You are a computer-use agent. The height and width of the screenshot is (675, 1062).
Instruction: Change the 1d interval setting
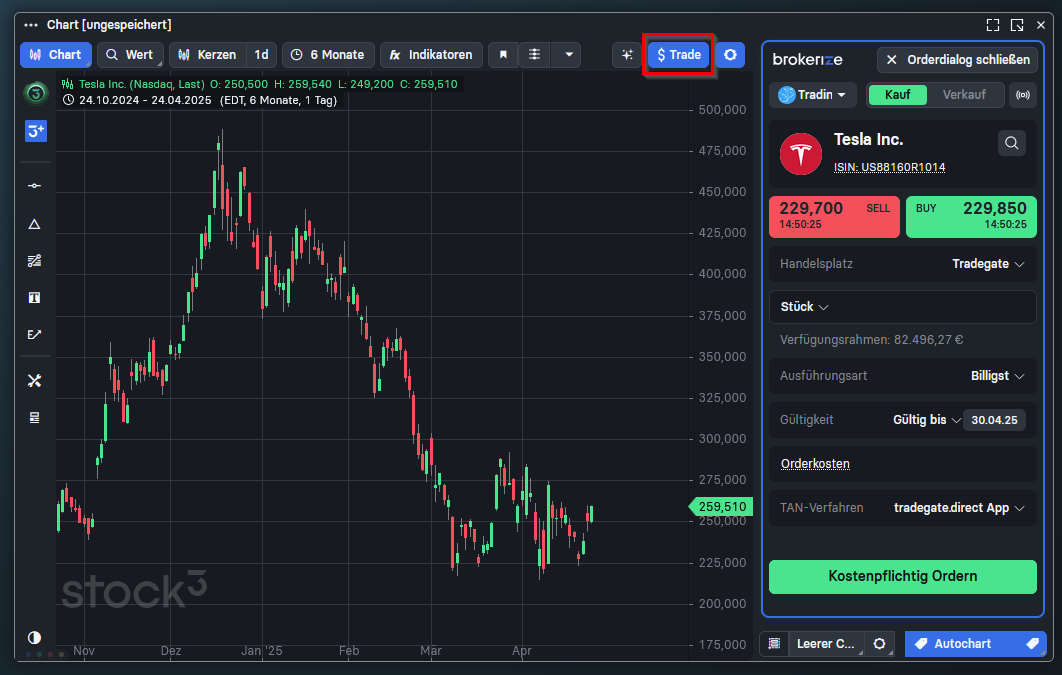click(261, 55)
